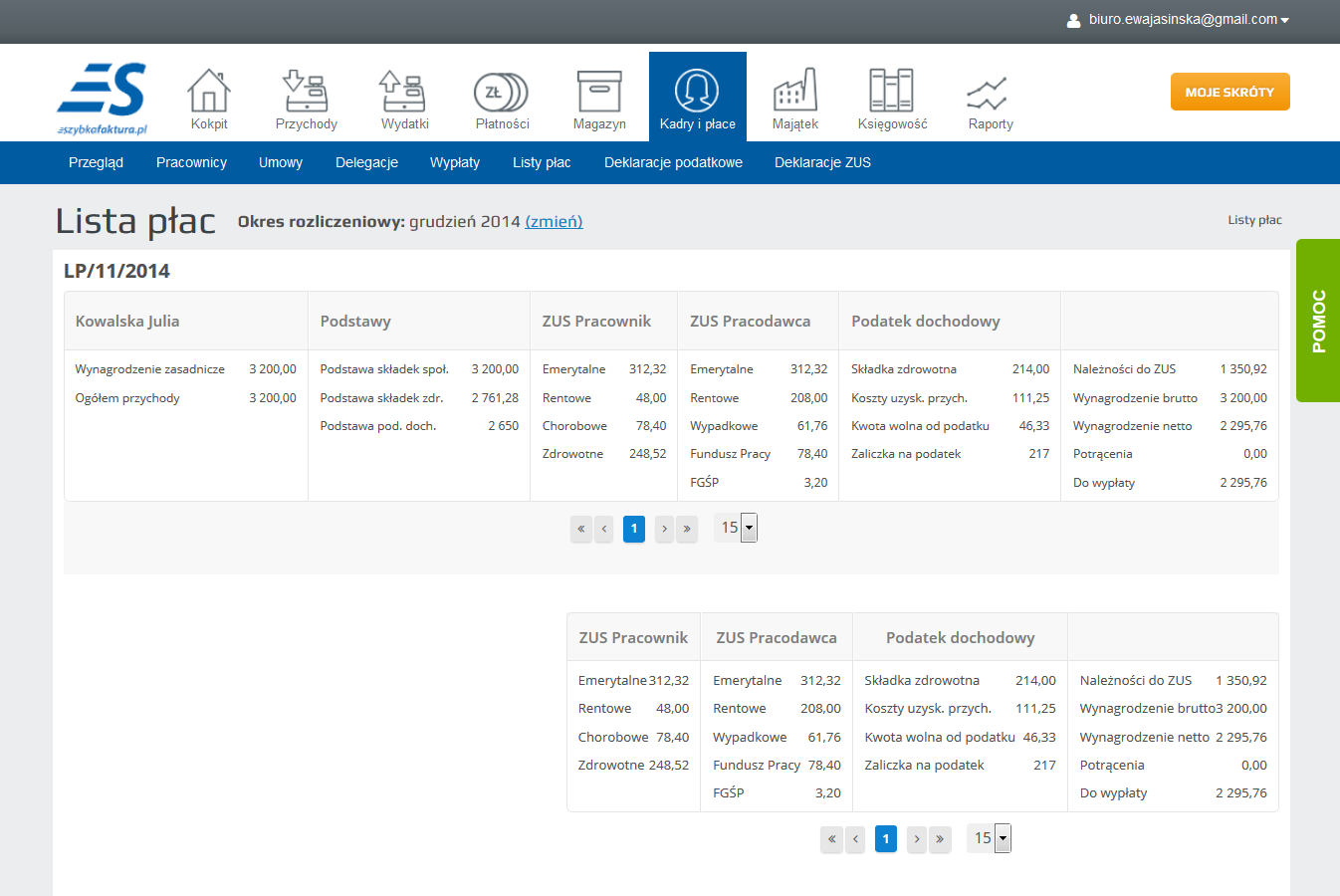
Task: Open the Wypłaty submenu item
Action: pyautogui.click(x=455, y=162)
